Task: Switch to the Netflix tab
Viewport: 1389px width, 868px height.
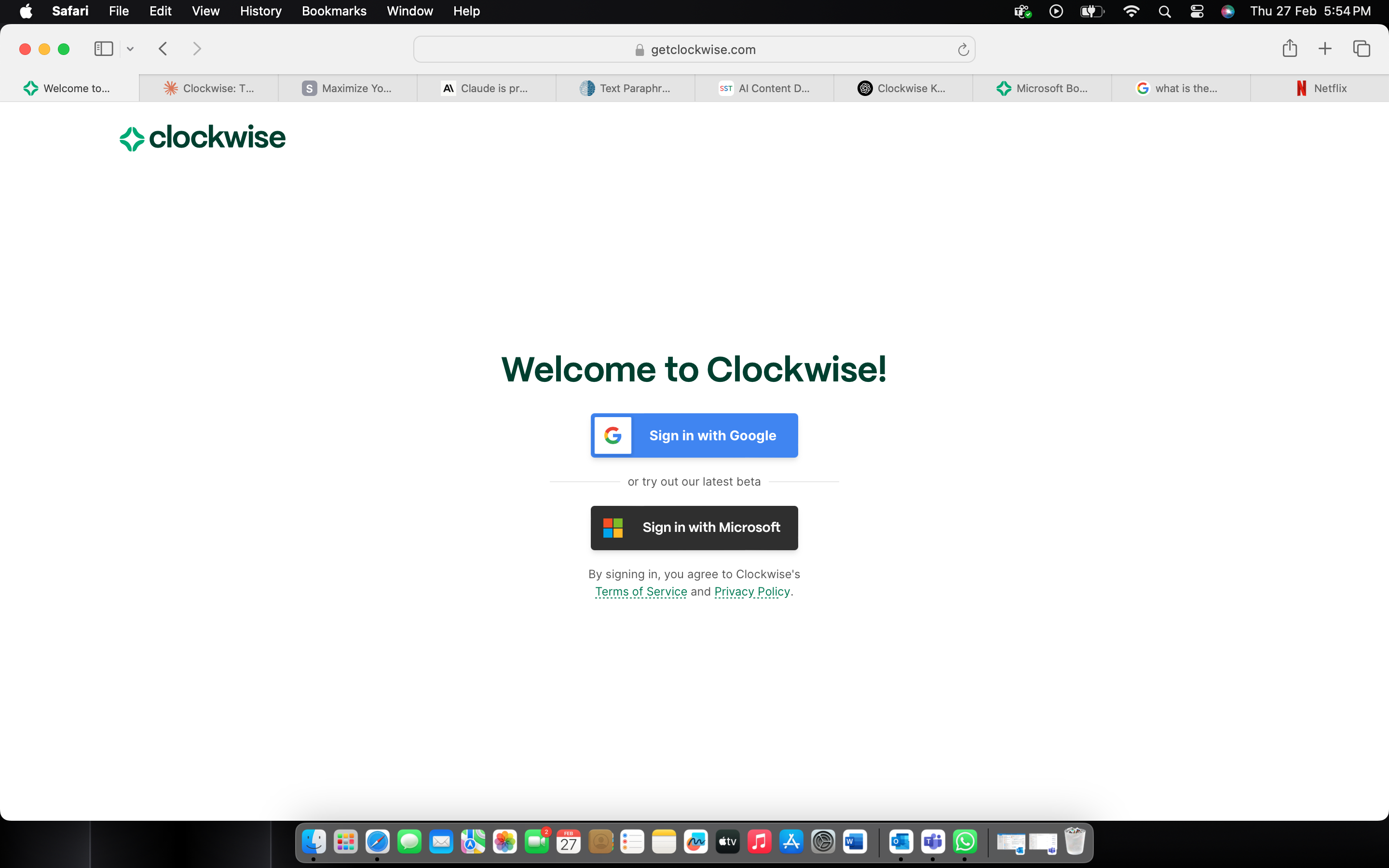Action: pyautogui.click(x=1320, y=88)
